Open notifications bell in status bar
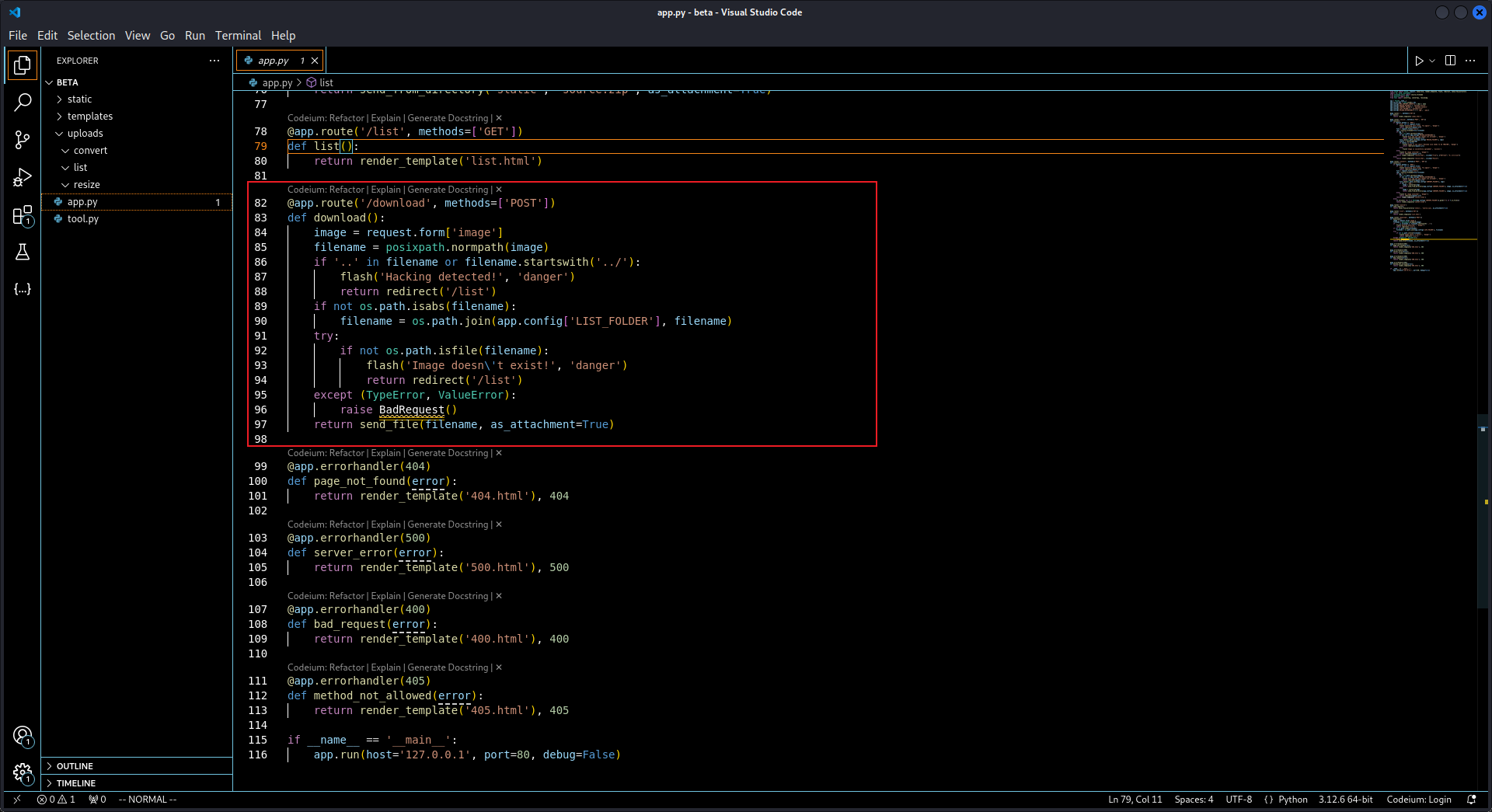The height and width of the screenshot is (812, 1492). [x=1471, y=800]
